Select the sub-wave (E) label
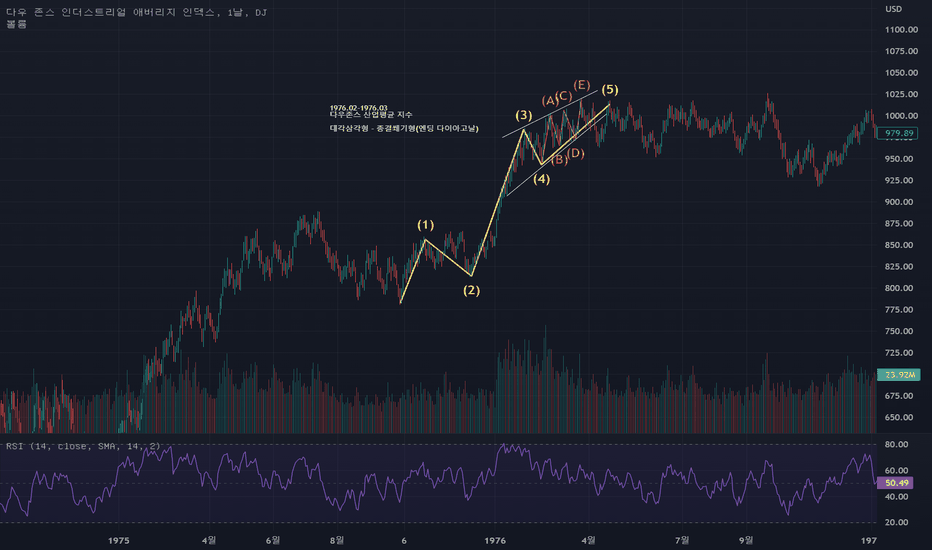 coord(581,85)
